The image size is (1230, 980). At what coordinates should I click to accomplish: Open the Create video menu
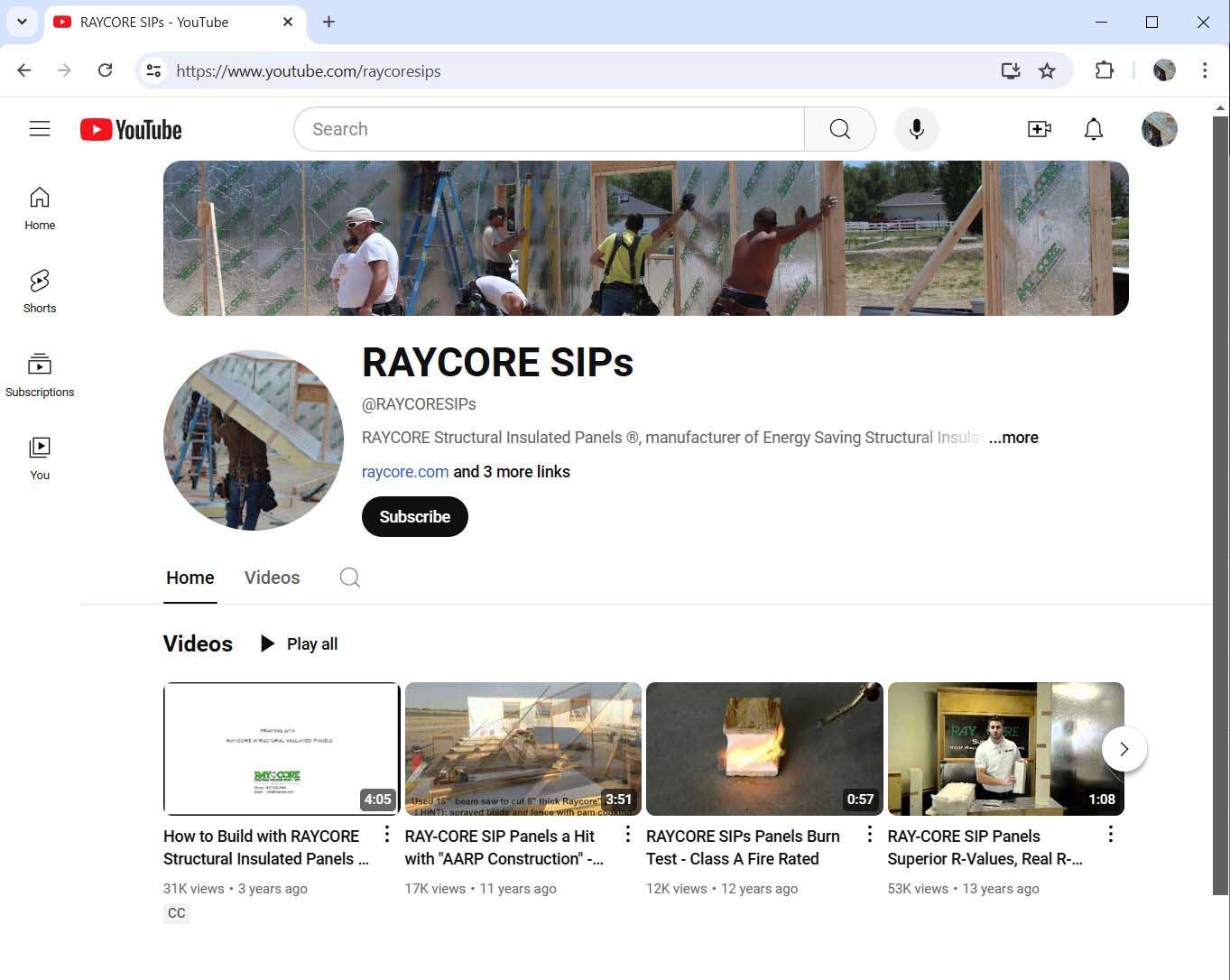(x=1040, y=129)
